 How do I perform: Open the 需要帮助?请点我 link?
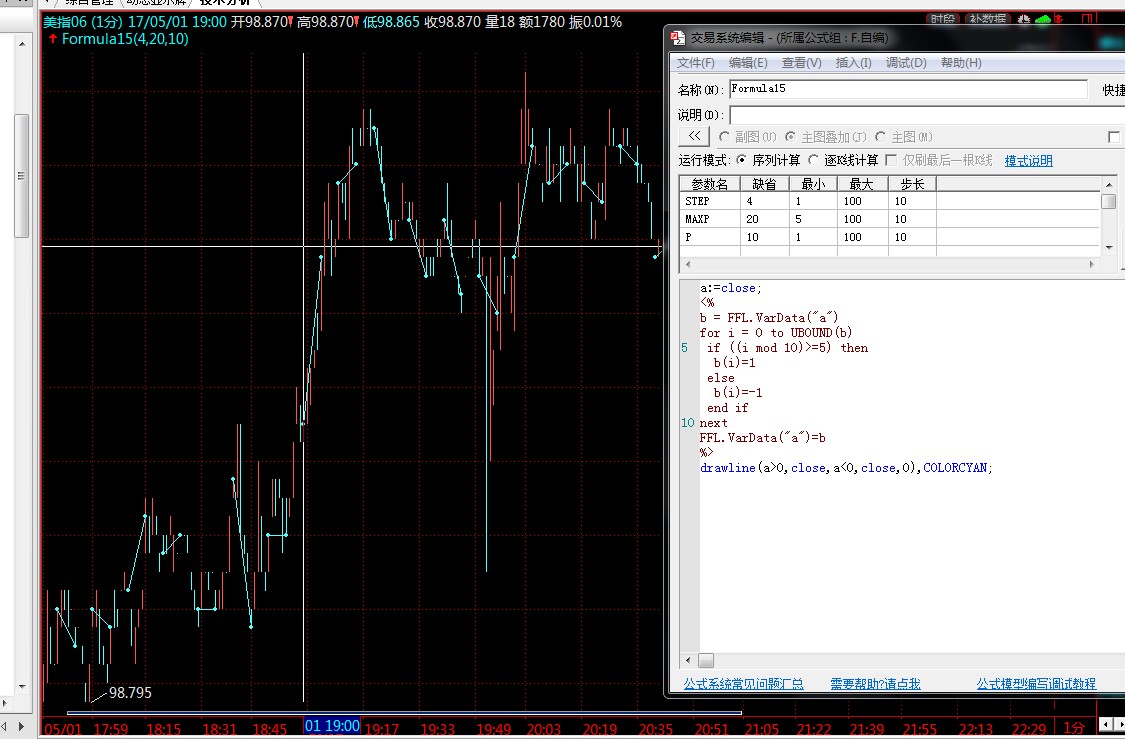click(x=875, y=684)
